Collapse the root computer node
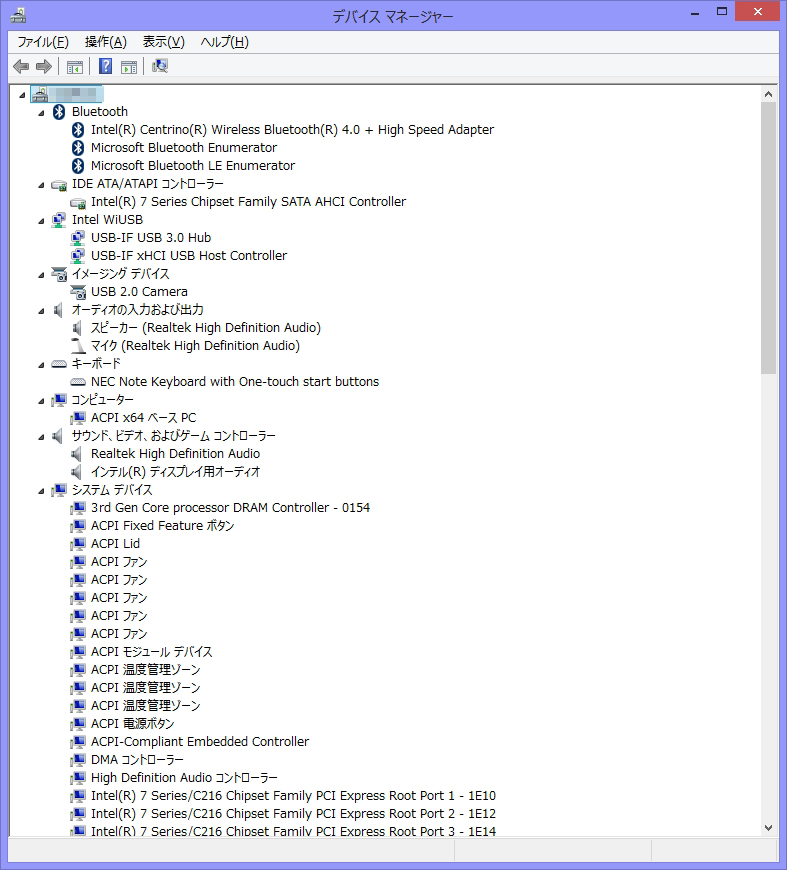The height and width of the screenshot is (870, 787). (22, 95)
